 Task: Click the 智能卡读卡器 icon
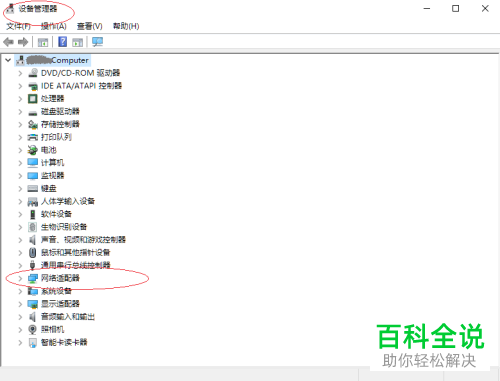pos(33,342)
